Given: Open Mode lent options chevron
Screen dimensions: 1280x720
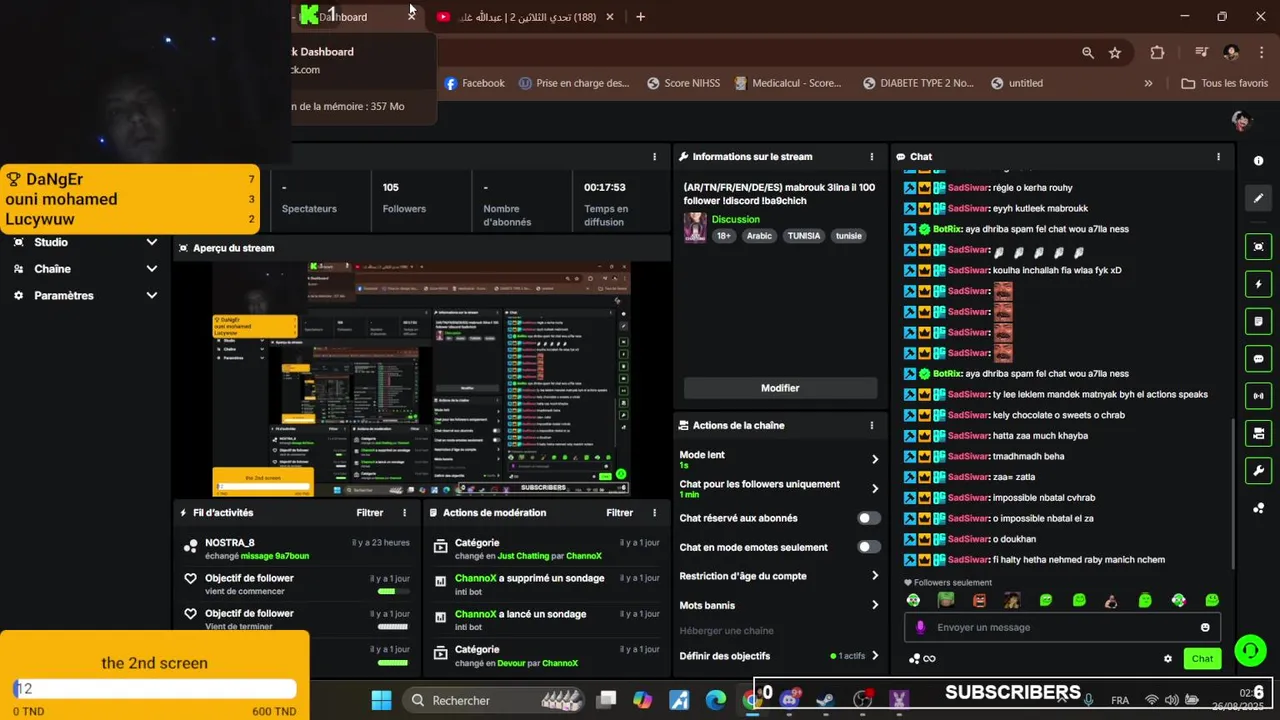Looking at the screenshot, I should [x=874, y=459].
